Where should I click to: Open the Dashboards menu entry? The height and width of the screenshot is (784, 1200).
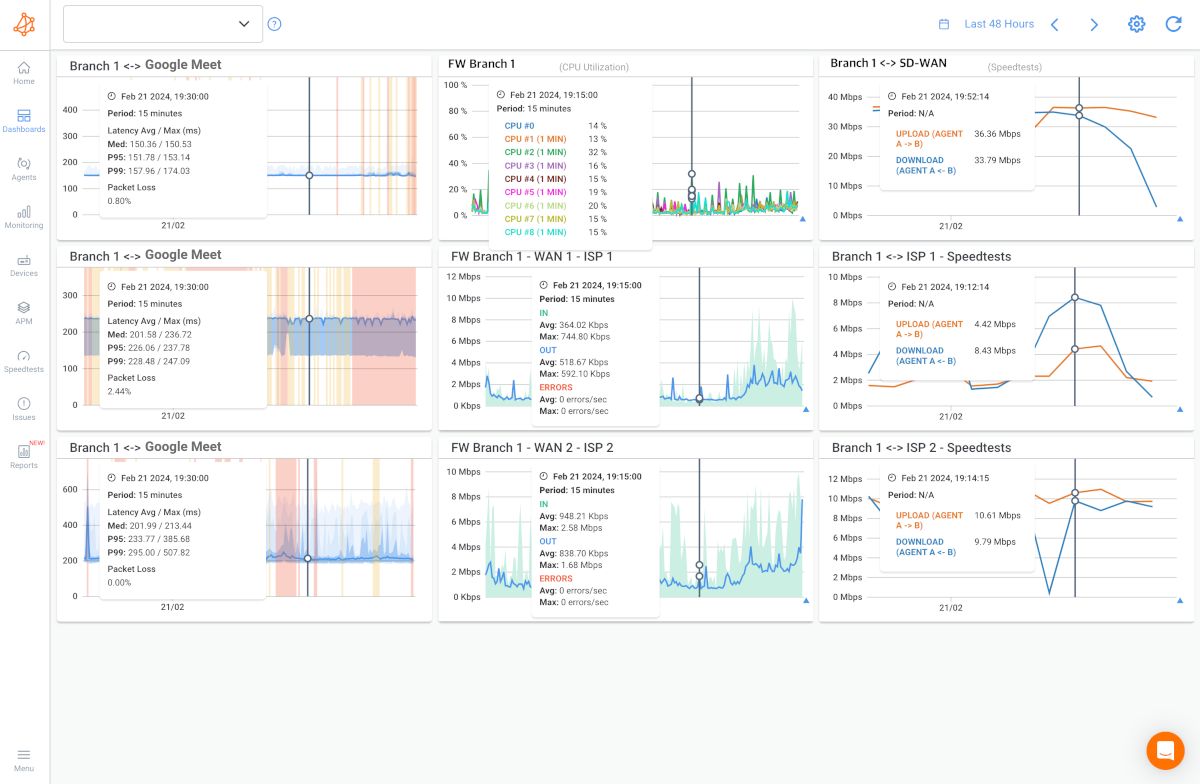click(24, 120)
